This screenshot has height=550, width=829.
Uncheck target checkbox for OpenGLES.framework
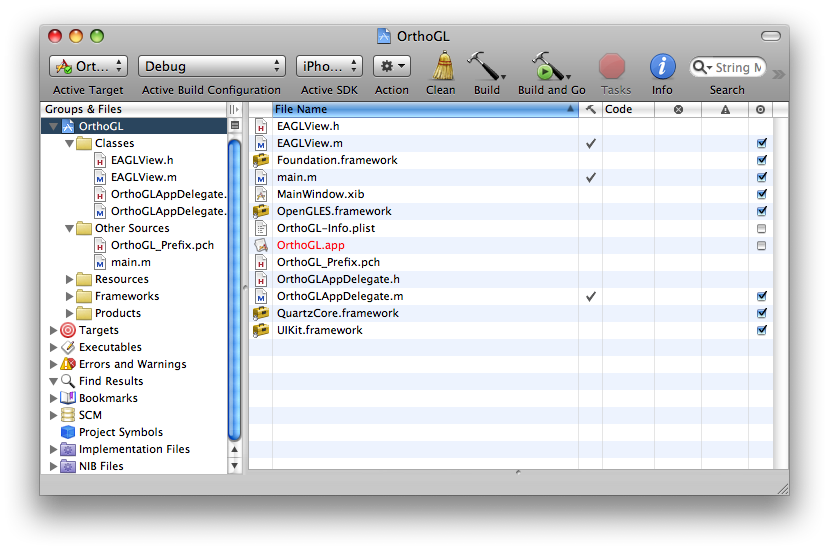(761, 211)
